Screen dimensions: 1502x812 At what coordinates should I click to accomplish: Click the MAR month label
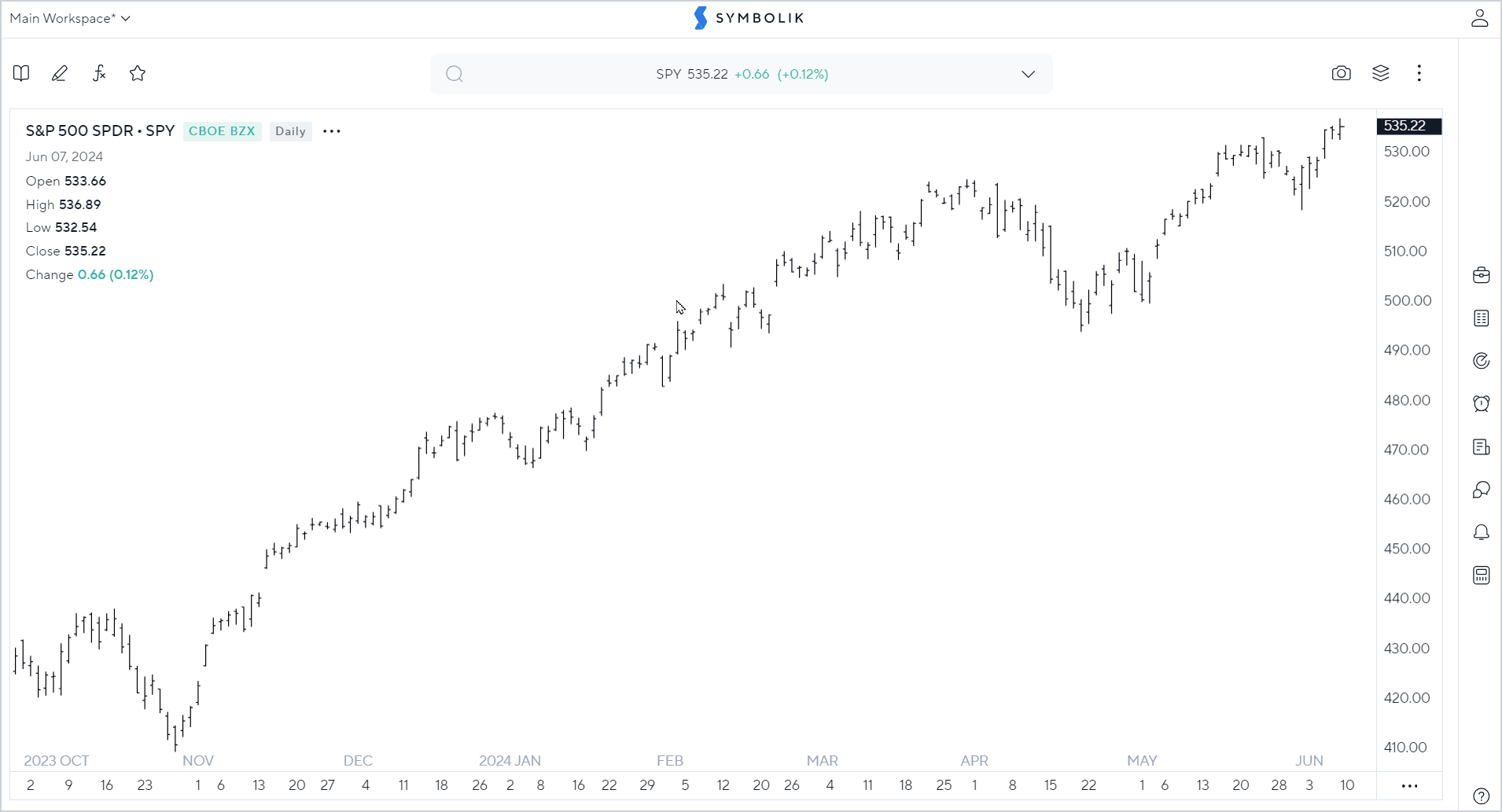tap(823, 761)
